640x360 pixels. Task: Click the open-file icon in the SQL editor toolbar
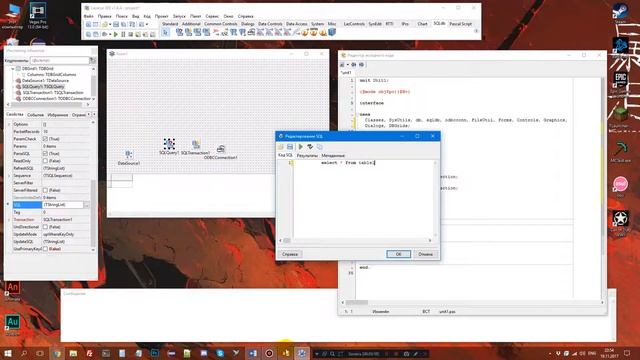281,147
